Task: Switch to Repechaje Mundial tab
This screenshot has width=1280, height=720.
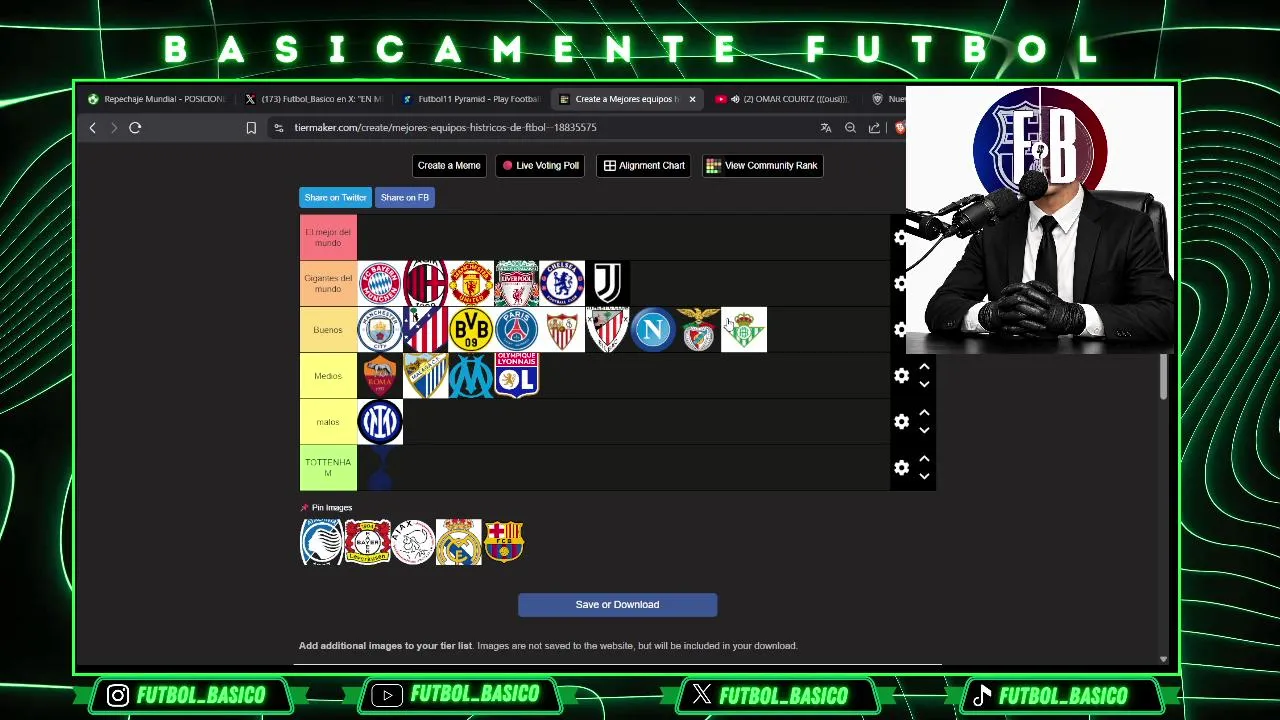Action: [156, 99]
